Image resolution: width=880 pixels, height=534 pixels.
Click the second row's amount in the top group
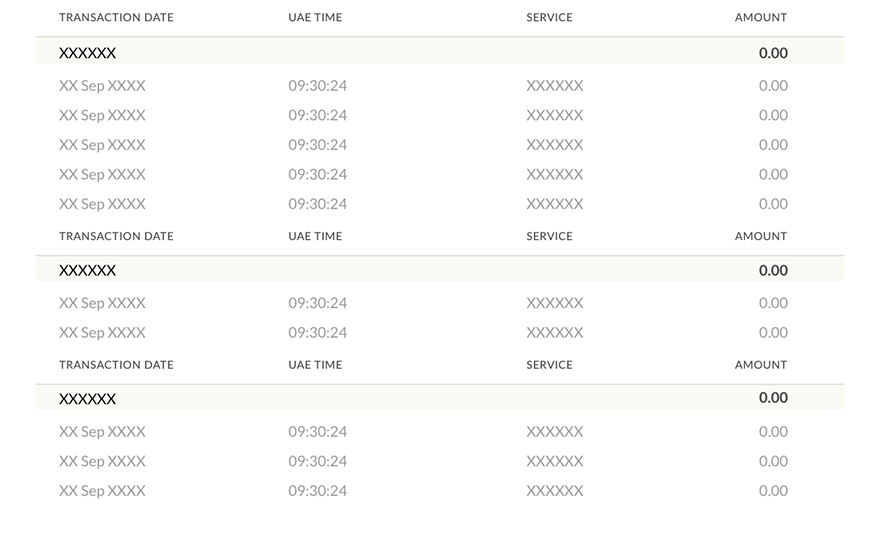[x=773, y=115]
